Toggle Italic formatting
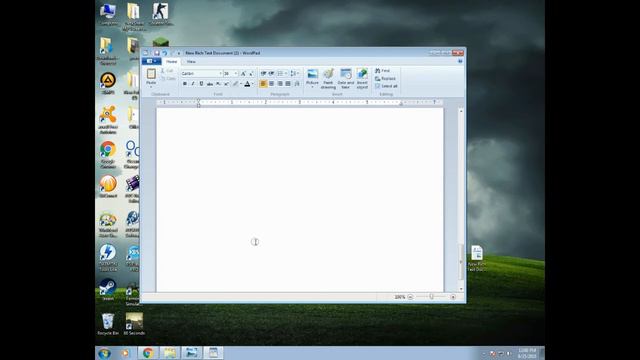Screen dimensions: 640x360 point(193,84)
